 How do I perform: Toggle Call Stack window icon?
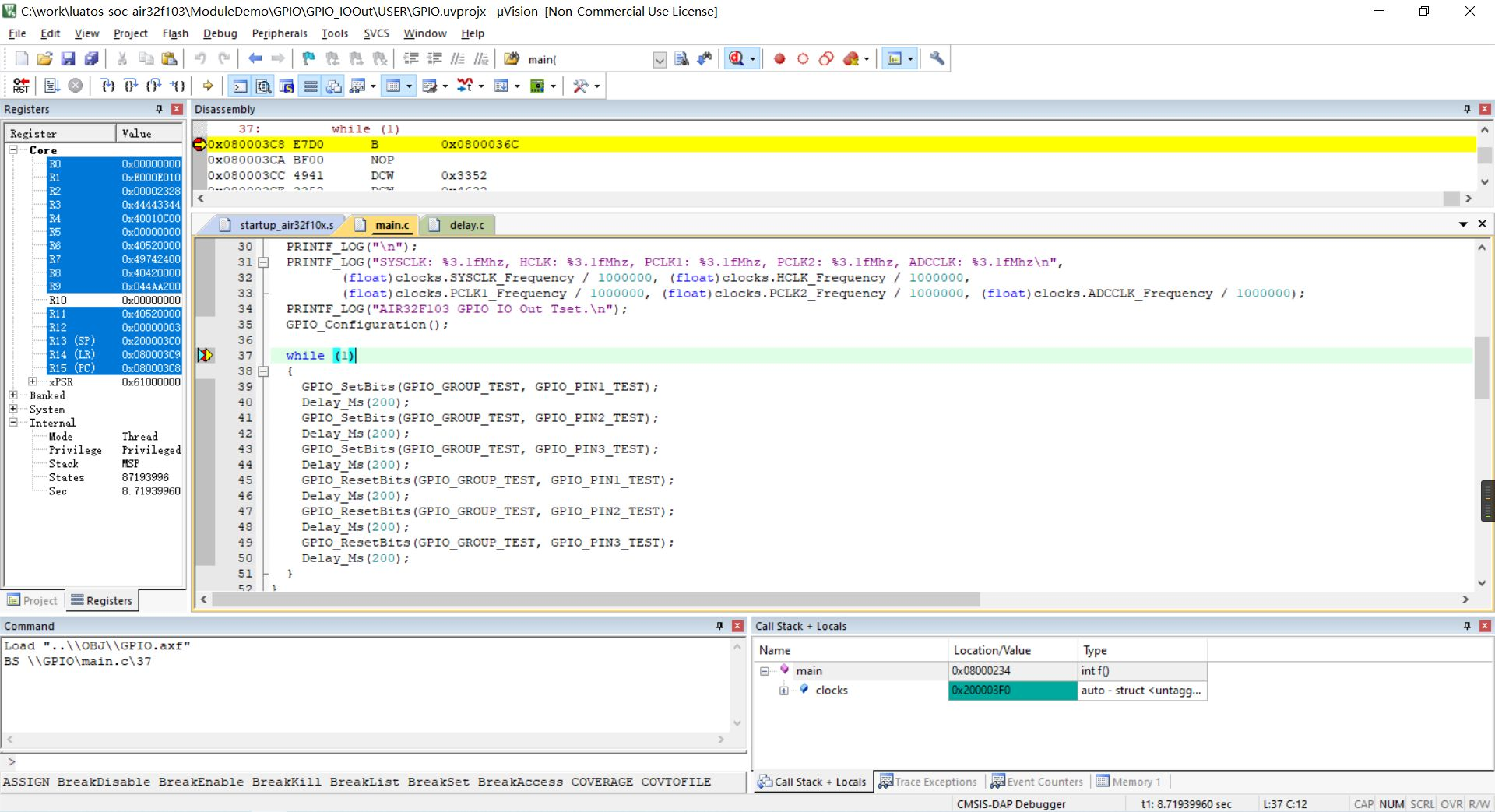334,86
